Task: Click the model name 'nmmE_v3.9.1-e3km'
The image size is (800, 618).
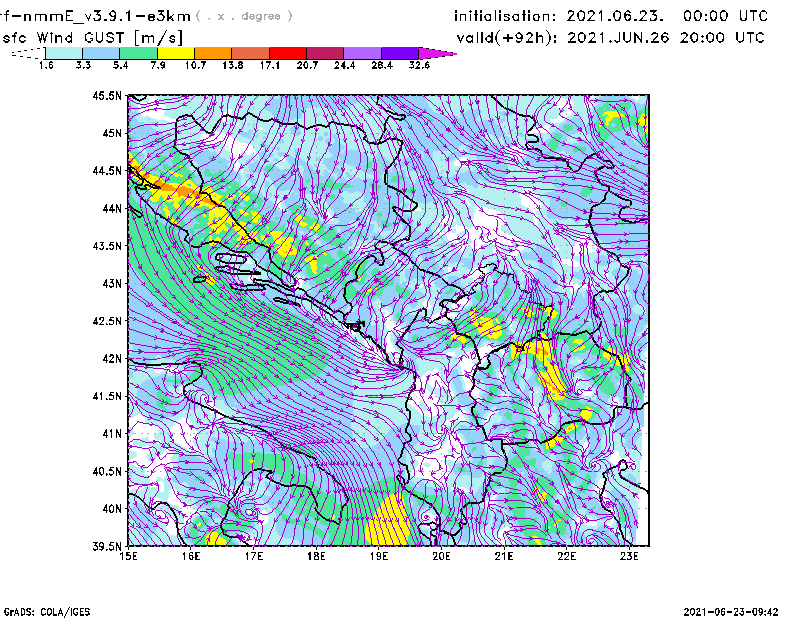Action: (x=106, y=16)
